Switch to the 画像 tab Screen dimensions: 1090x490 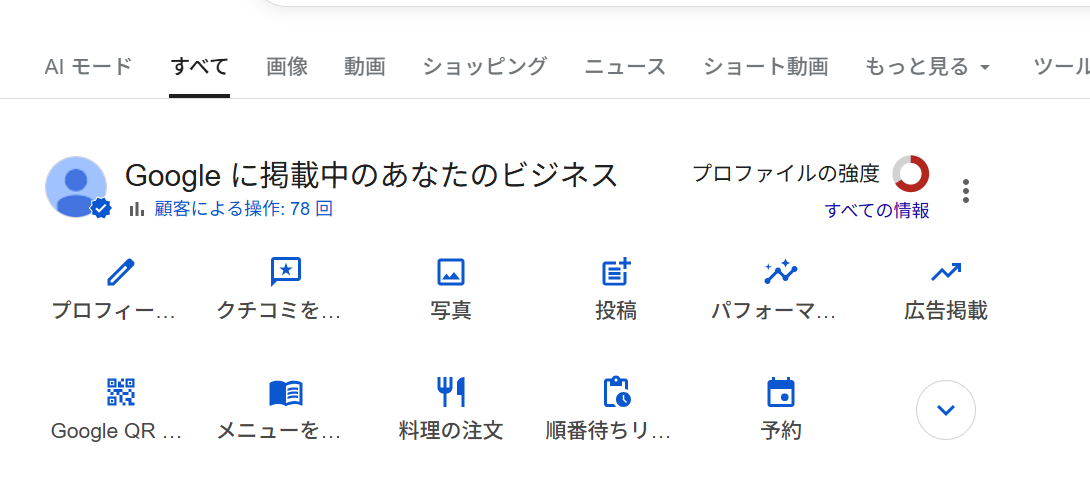click(287, 67)
